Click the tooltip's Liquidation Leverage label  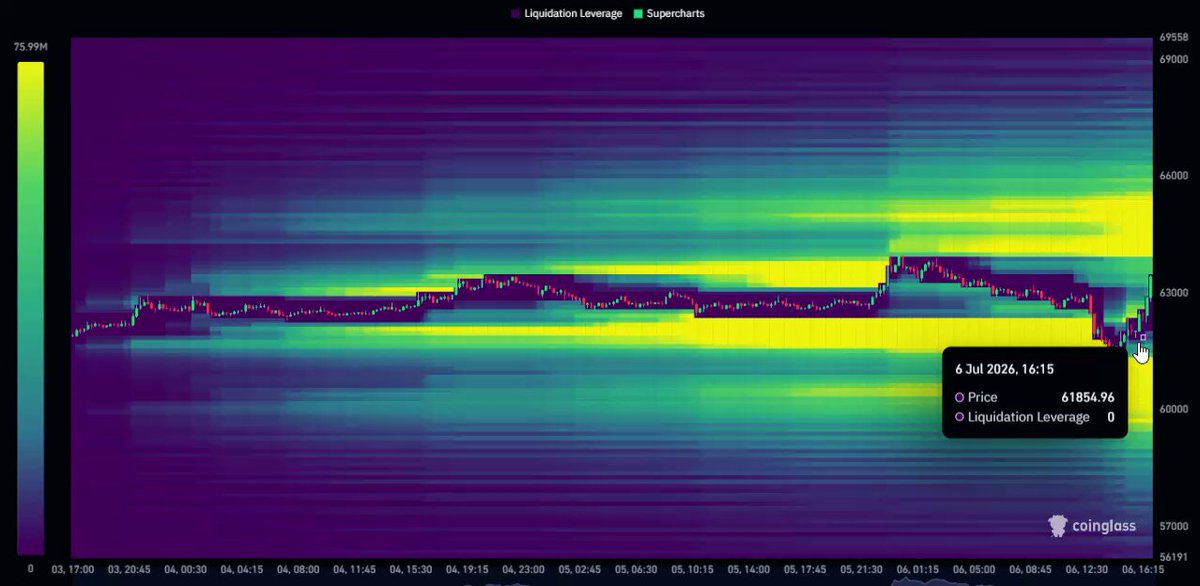(1029, 417)
